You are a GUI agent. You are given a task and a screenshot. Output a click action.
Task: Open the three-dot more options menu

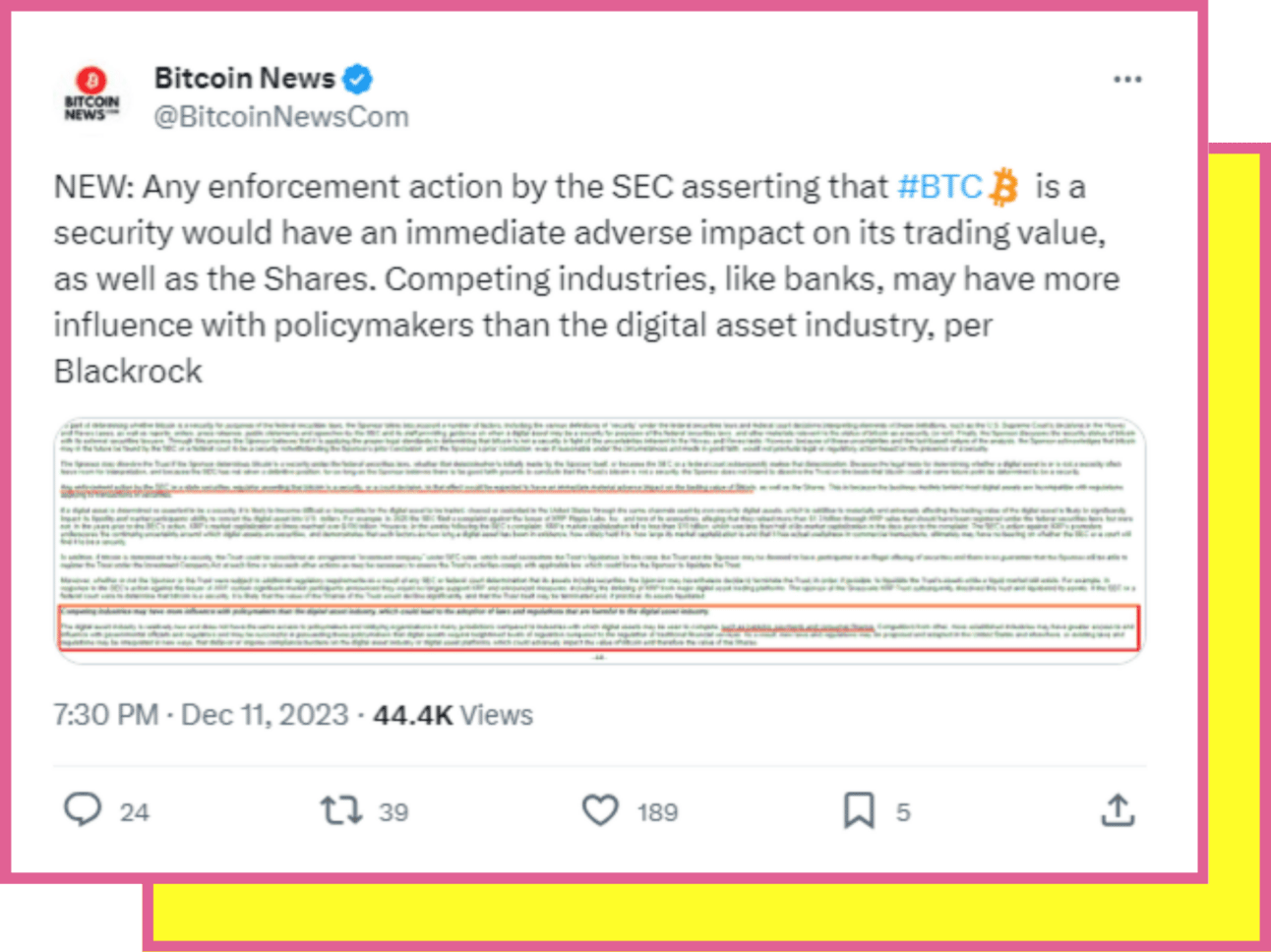(x=1127, y=80)
